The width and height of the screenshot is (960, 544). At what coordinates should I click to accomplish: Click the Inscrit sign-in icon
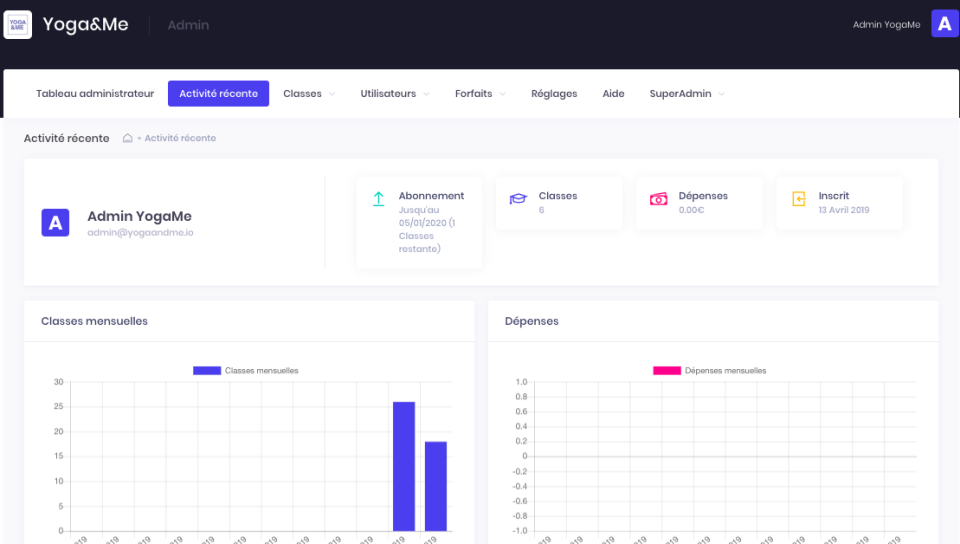pyautogui.click(x=798, y=199)
